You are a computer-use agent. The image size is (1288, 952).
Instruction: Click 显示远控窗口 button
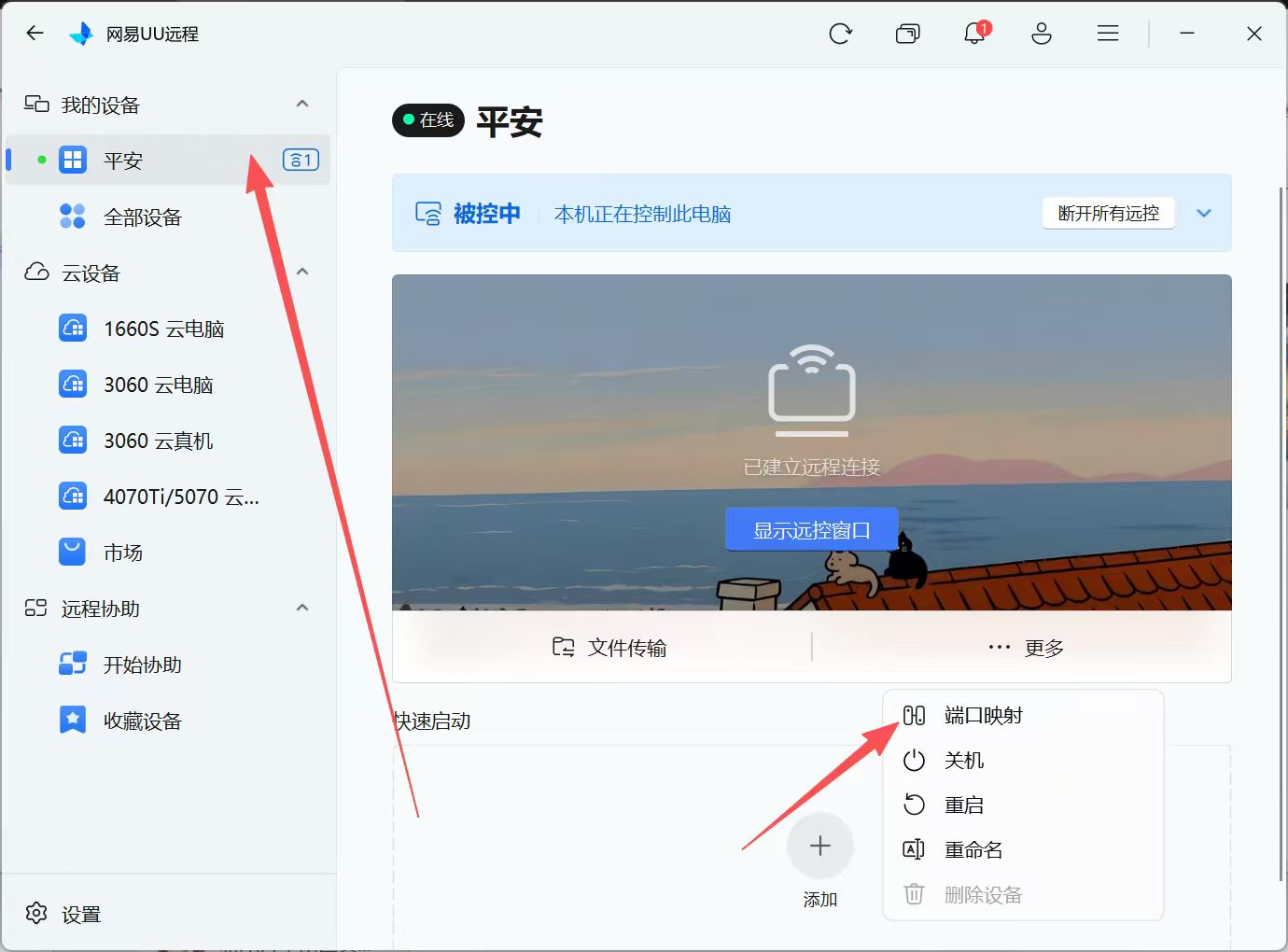pyautogui.click(x=812, y=529)
